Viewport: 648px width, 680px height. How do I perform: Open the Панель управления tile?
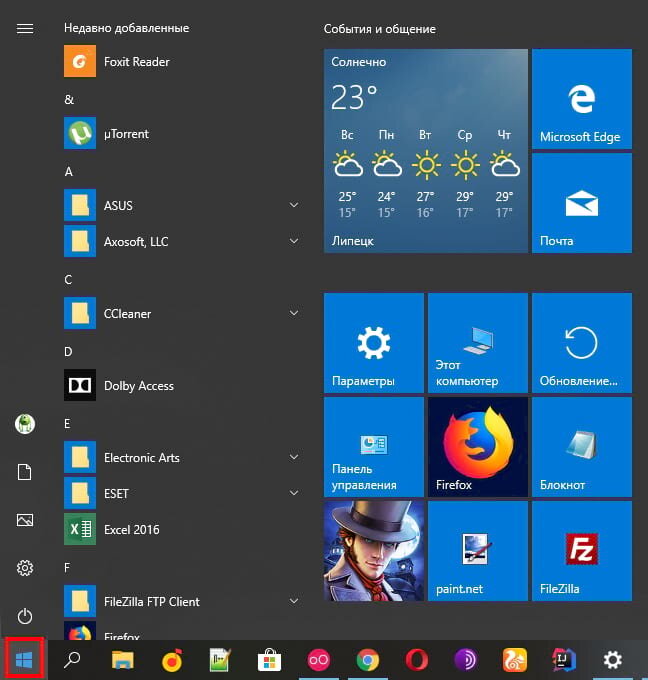pyautogui.click(x=373, y=447)
